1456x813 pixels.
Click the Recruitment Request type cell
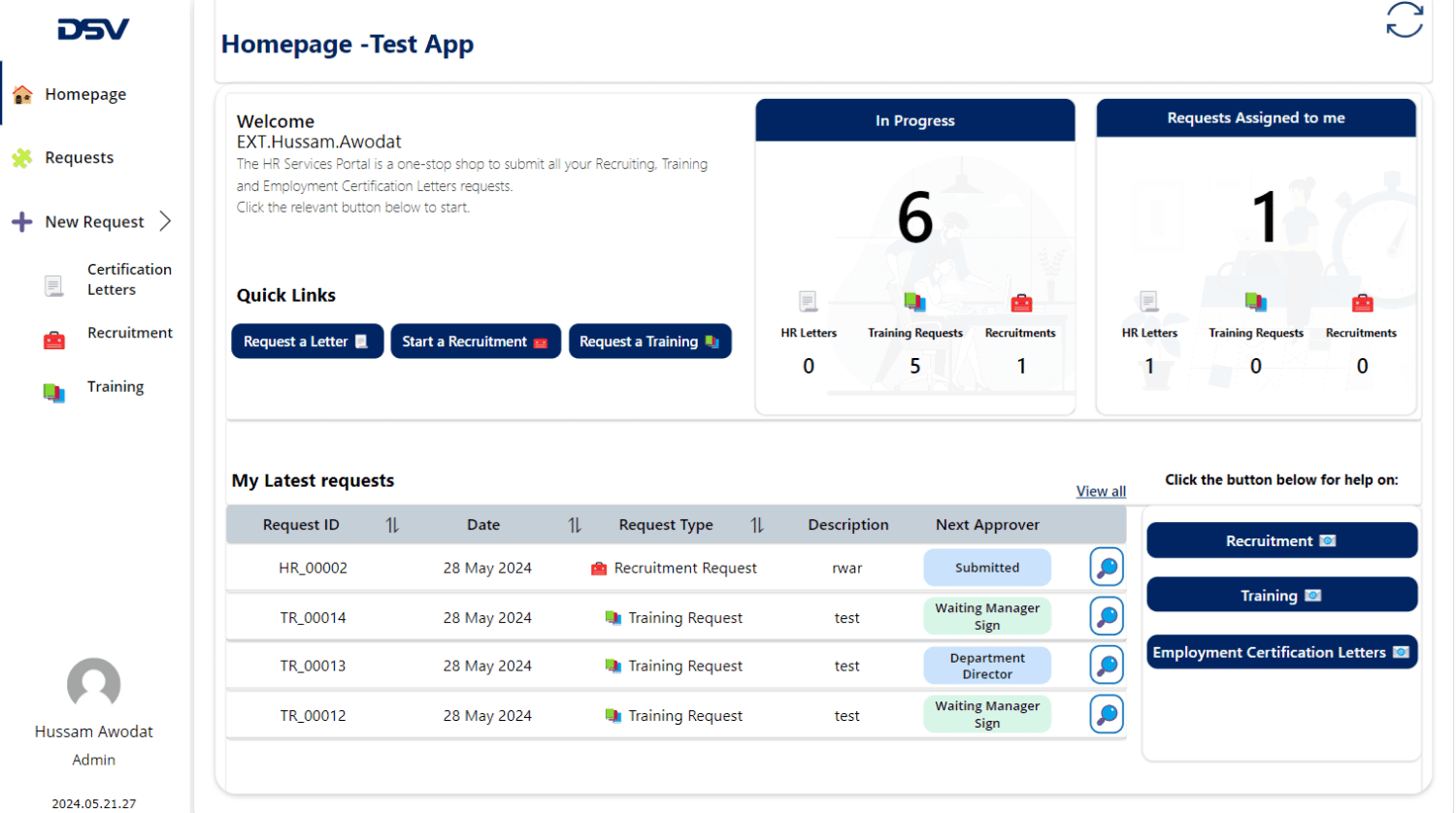(674, 568)
